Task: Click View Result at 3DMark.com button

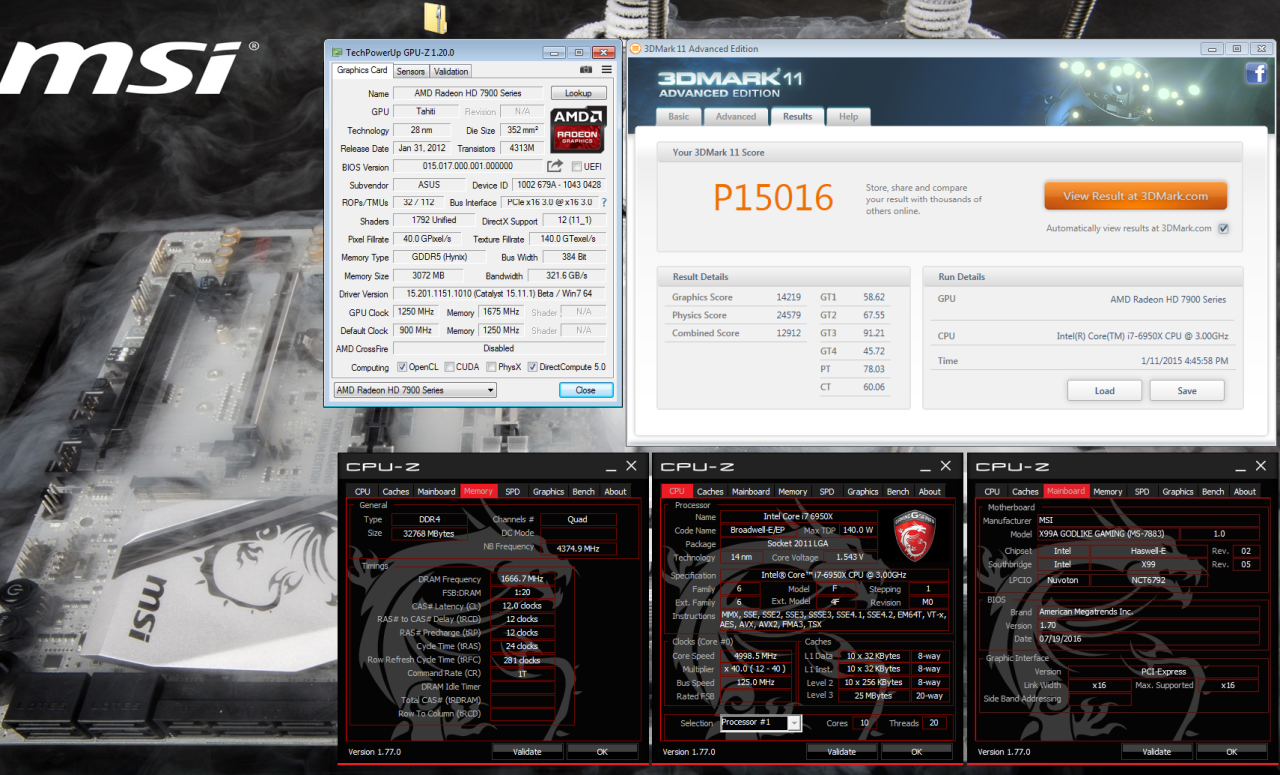Action: (1135, 196)
